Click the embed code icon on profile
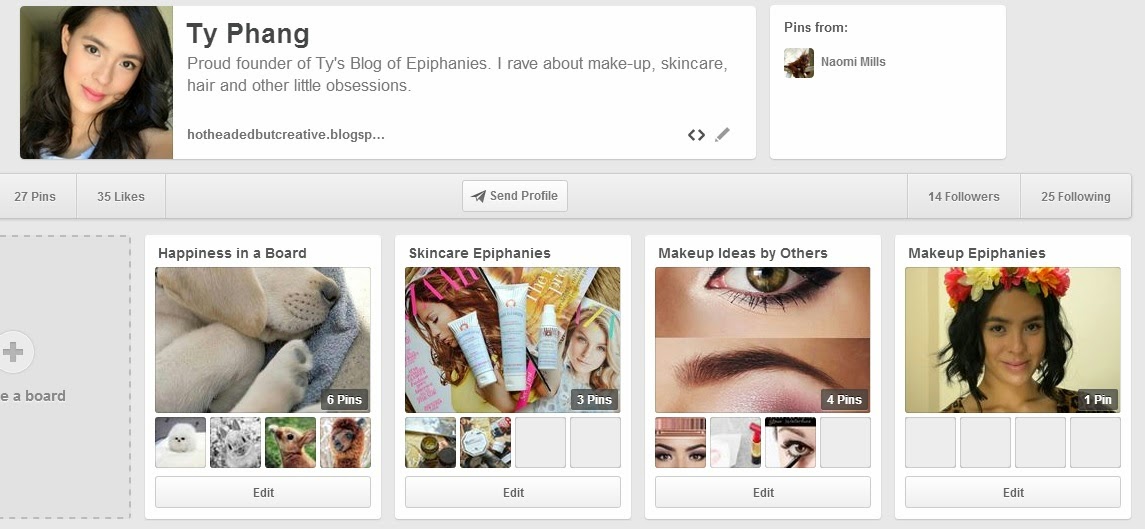The width and height of the screenshot is (1145, 529). 696,135
